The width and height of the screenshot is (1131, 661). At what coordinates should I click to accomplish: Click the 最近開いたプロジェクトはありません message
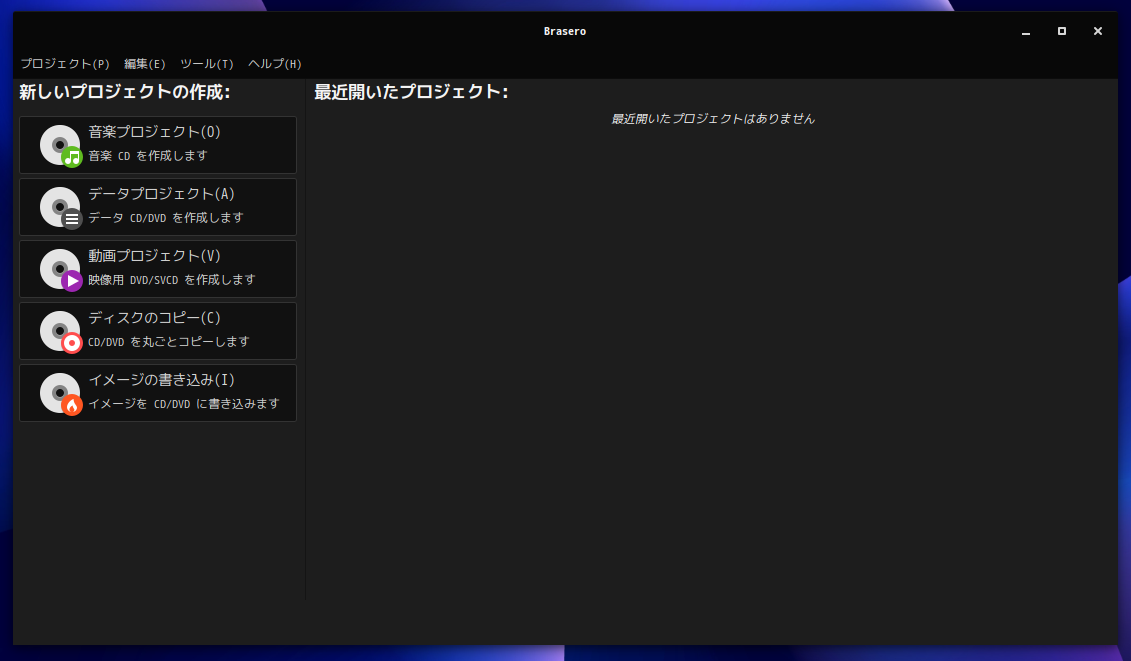pyautogui.click(x=713, y=118)
